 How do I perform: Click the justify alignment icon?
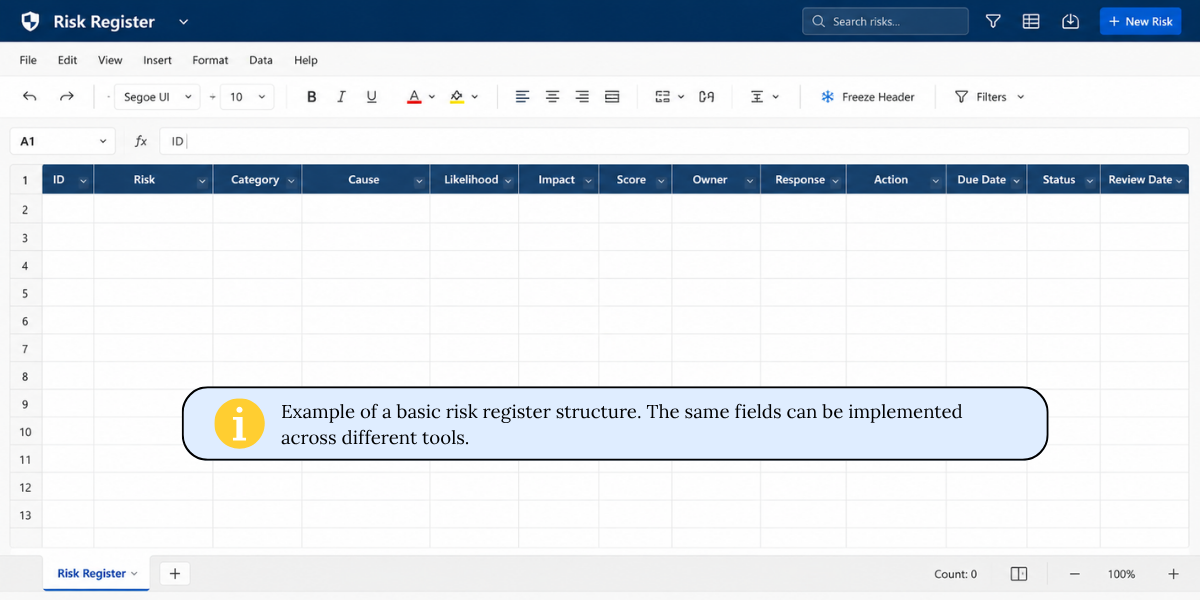612,97
